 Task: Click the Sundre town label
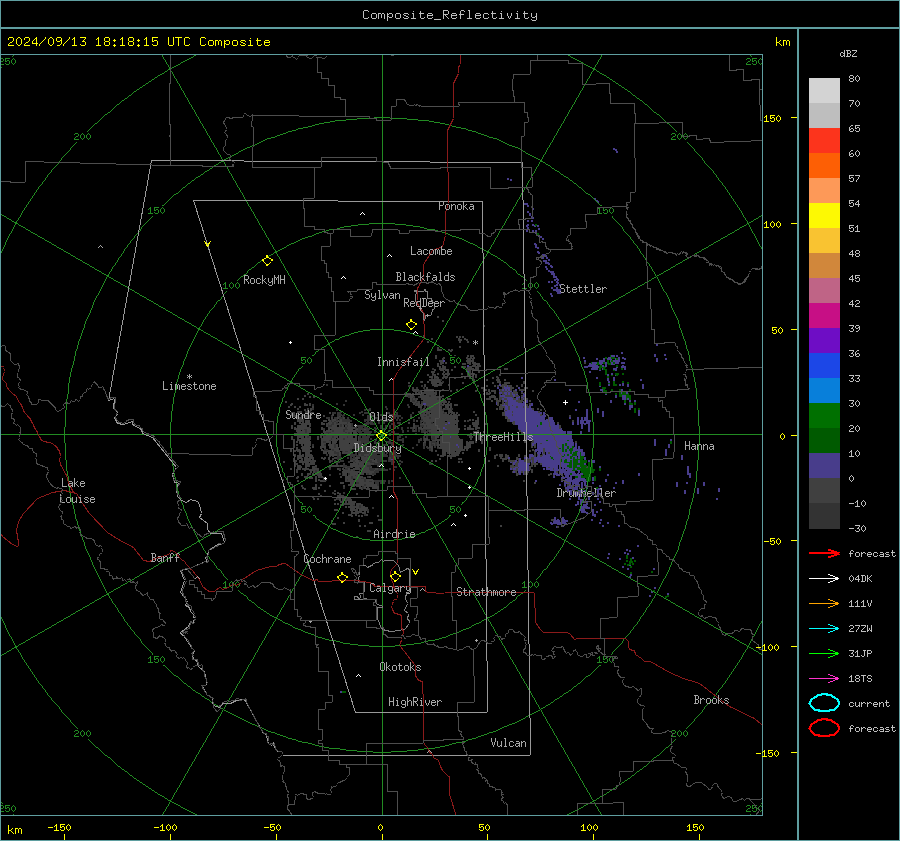point(303,414)
